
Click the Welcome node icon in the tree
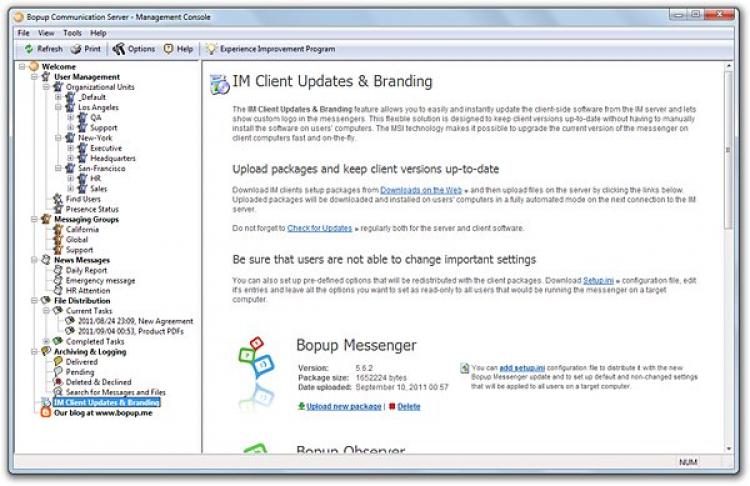(33, 66)
